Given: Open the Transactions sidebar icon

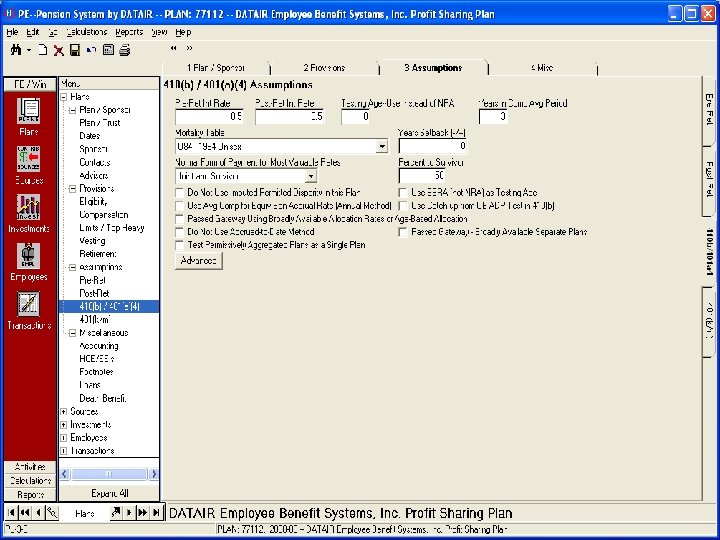Looking at the screenshot, I should (28, 304).
